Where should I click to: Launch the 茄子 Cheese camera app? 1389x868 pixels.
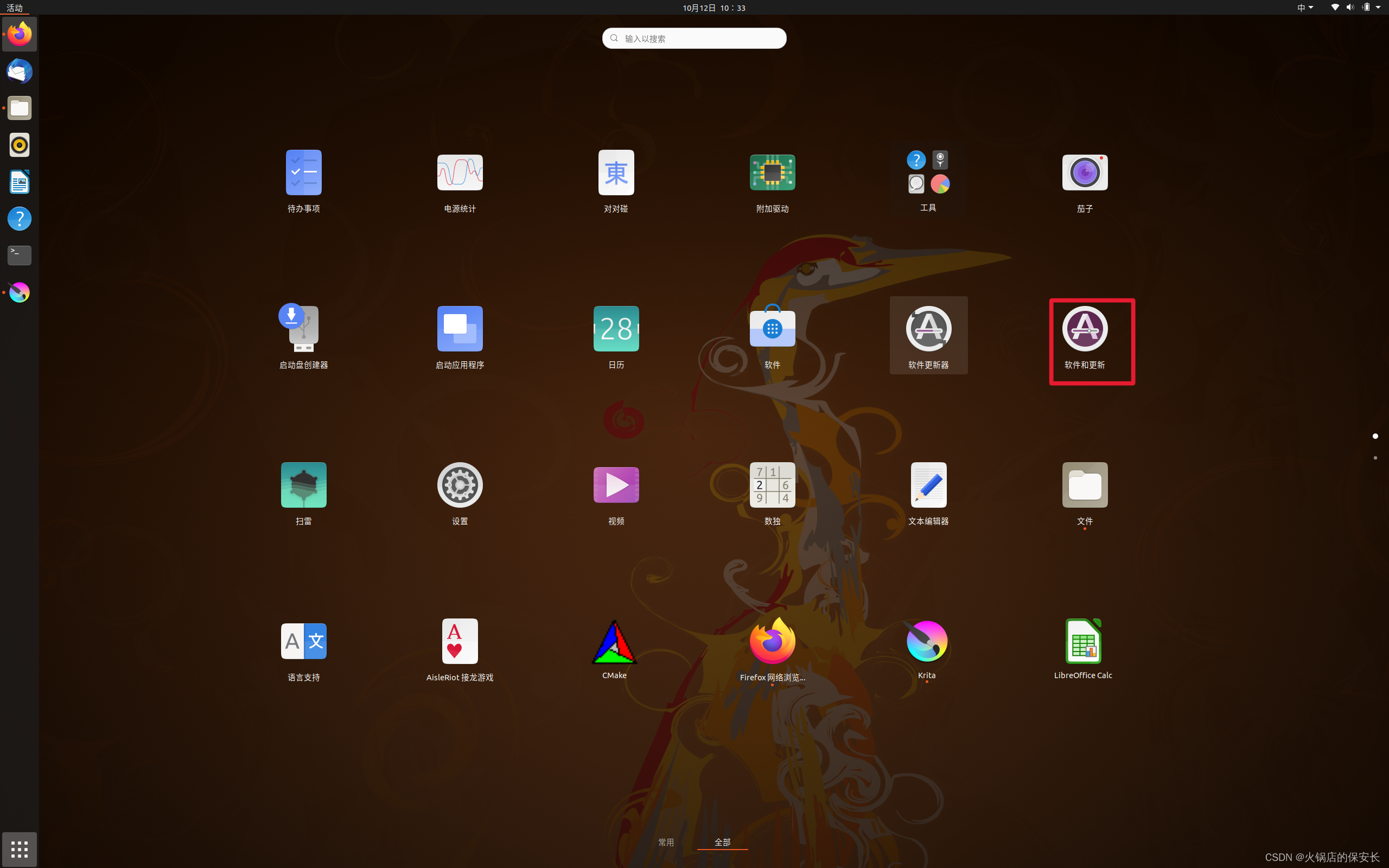(x=1084, y=181)
